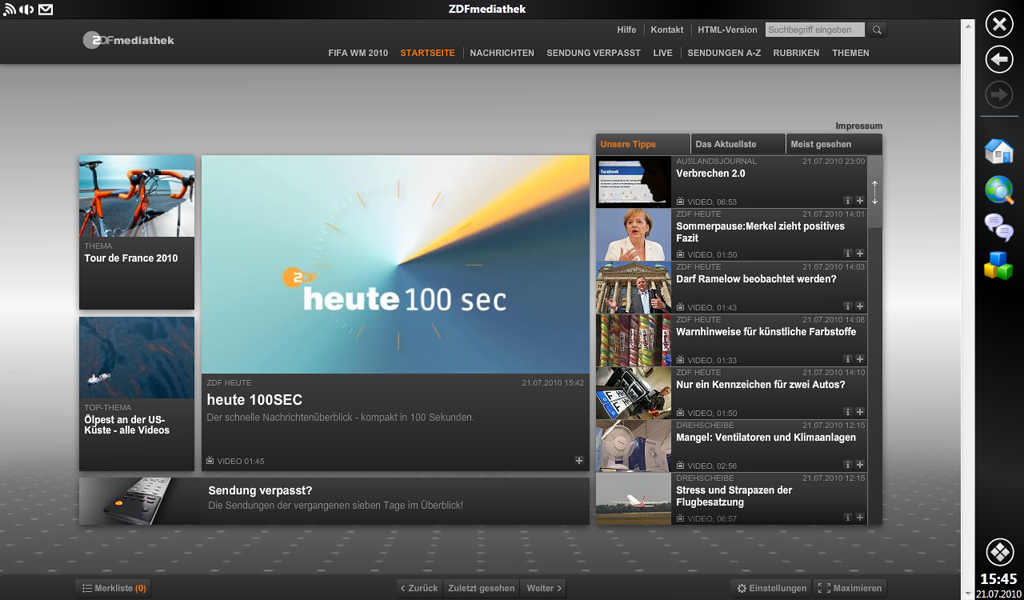The height and width of the screenshot is (600, 1024).
Task: Switch to the Das Aktuellste tab
Action: [737, 144]
